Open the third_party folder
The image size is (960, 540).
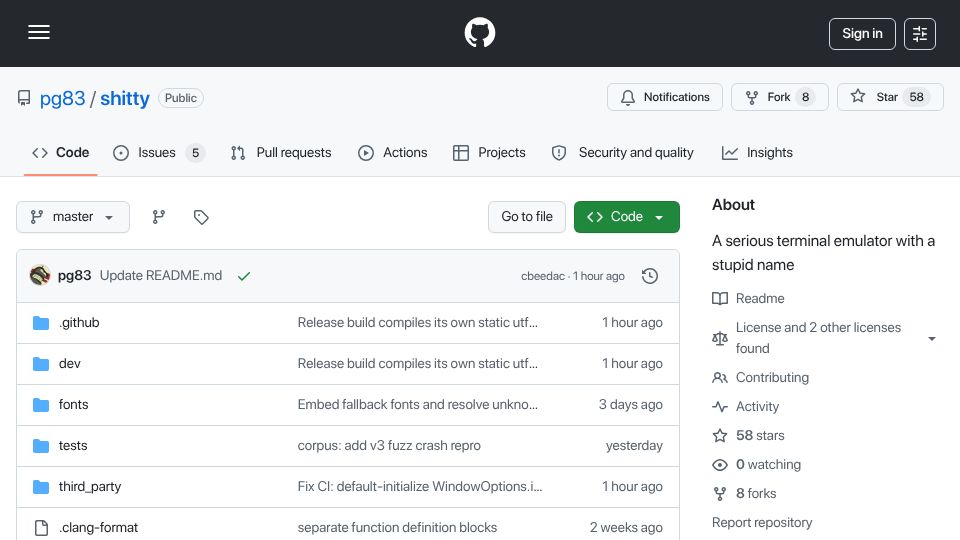tap(90, 487)
